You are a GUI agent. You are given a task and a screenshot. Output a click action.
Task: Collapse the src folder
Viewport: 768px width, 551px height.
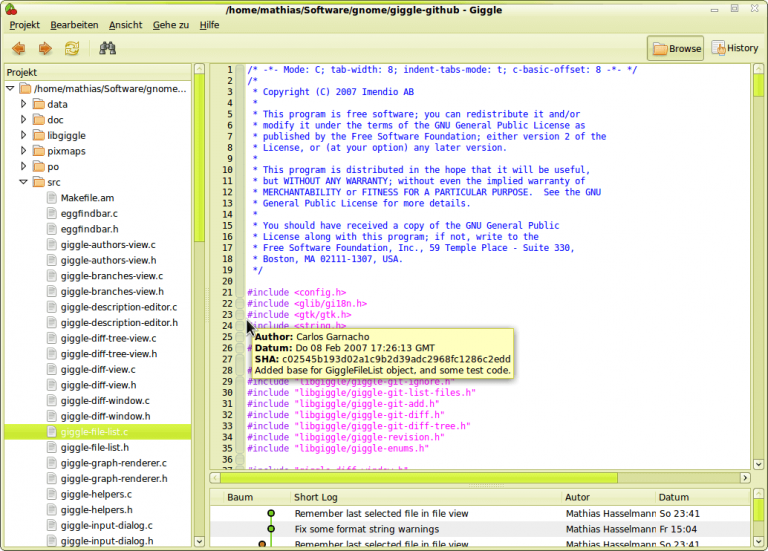[24, 182]
